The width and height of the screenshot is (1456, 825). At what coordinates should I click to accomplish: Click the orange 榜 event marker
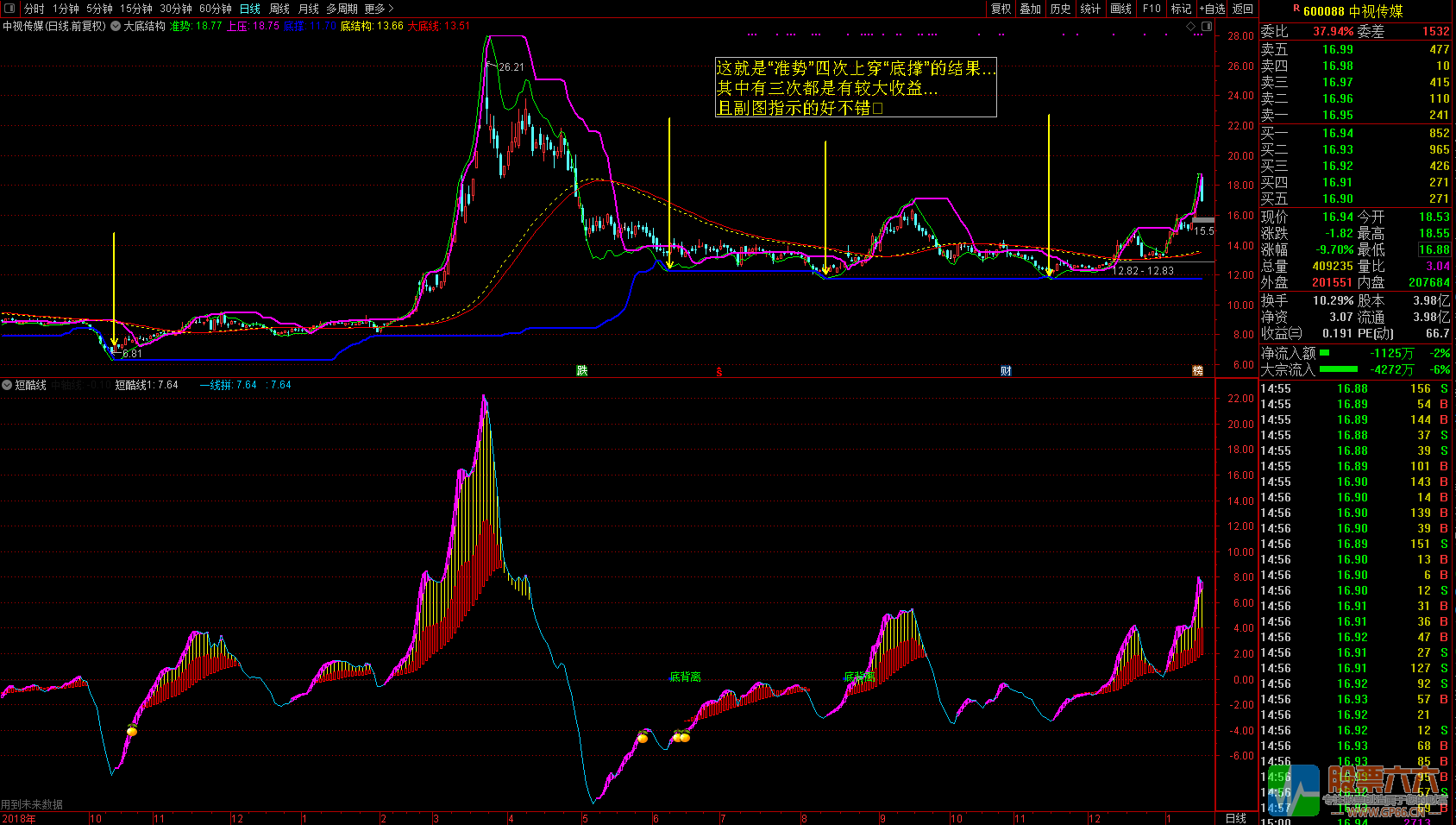[x=1197, y=371]
